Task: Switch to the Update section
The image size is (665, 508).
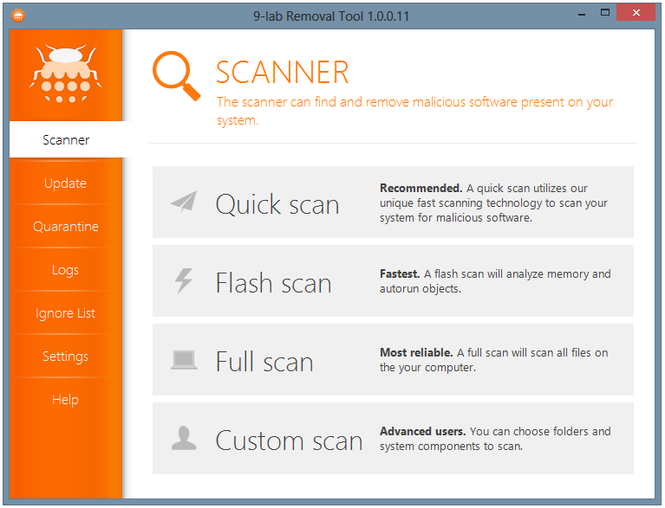Action: [66, 183]
